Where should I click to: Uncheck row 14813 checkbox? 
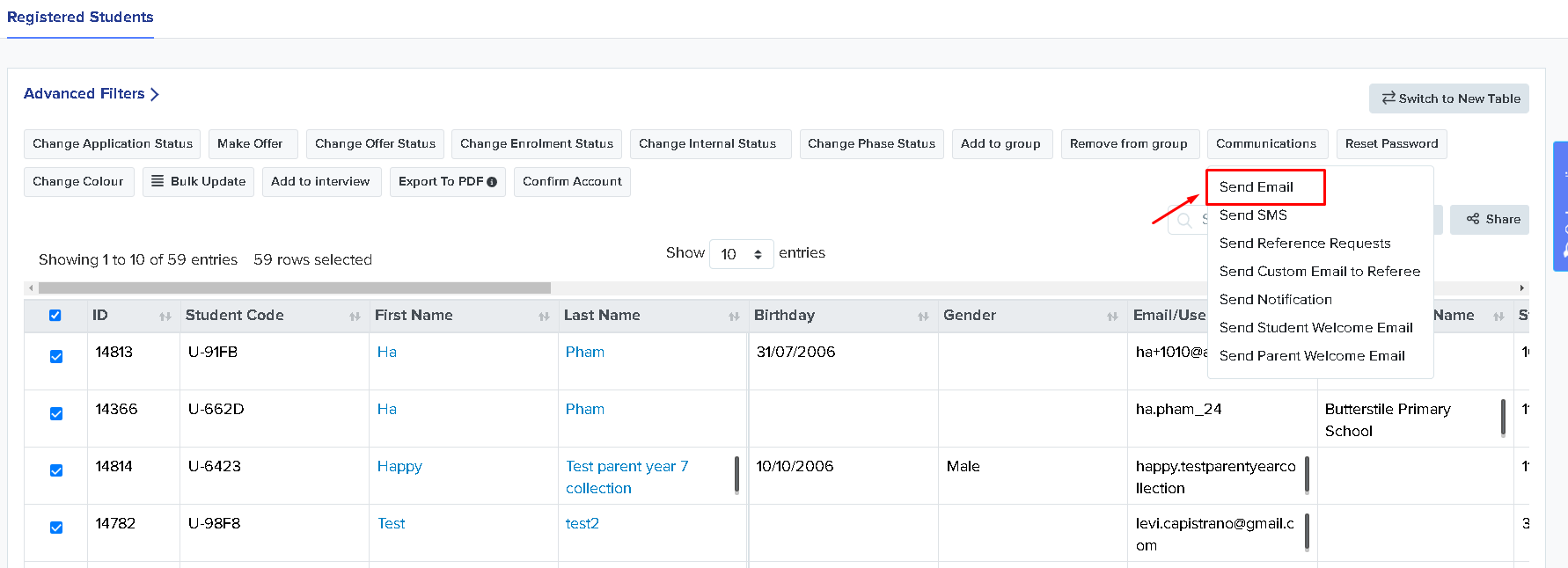(x=56, y=356)
